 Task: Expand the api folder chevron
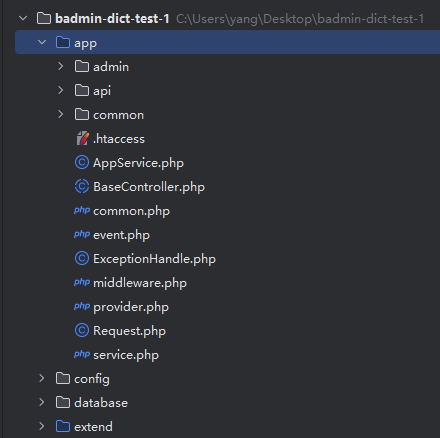(60, 90)
